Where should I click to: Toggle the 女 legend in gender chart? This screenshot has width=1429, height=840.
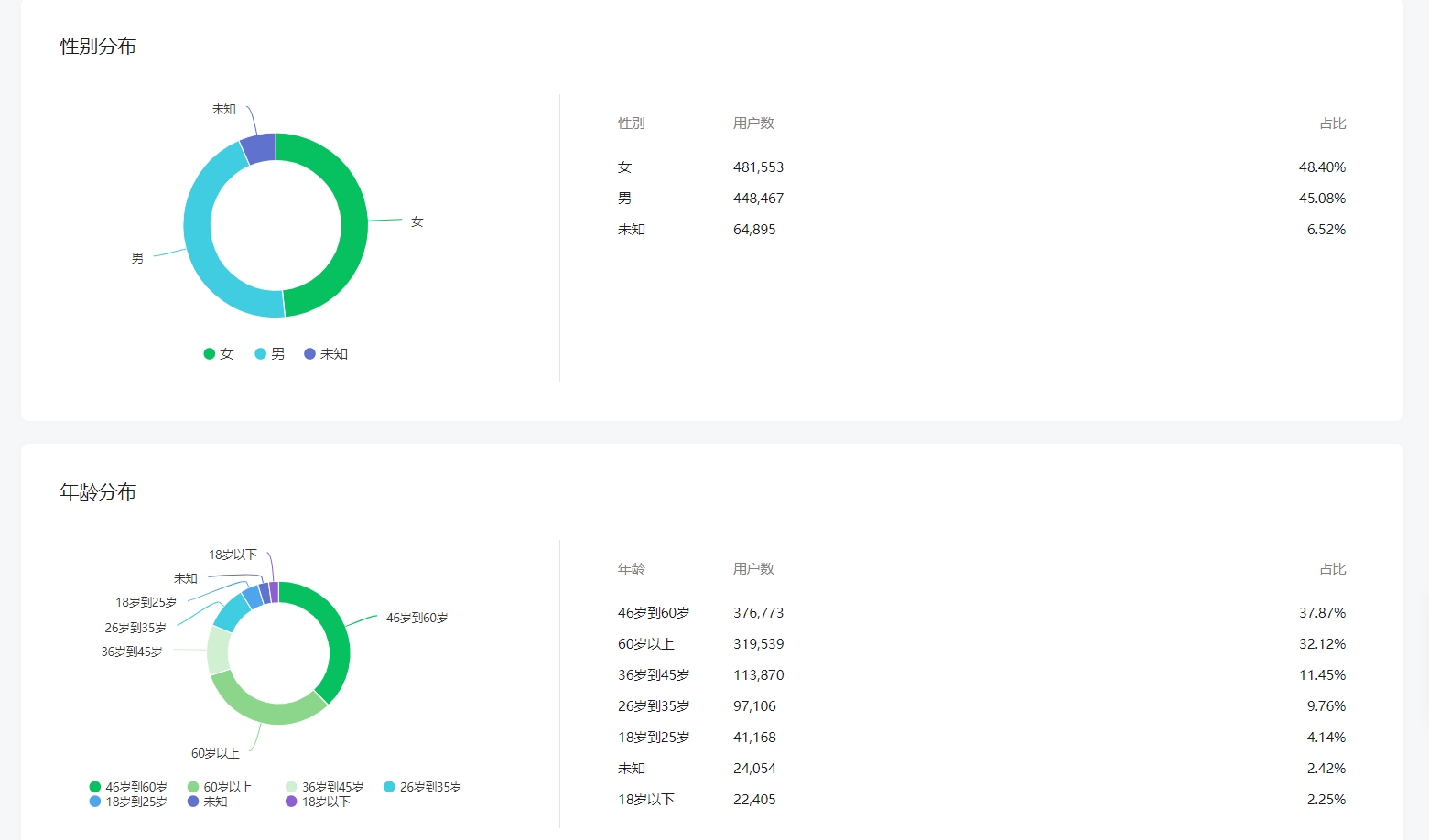(219, 354)
